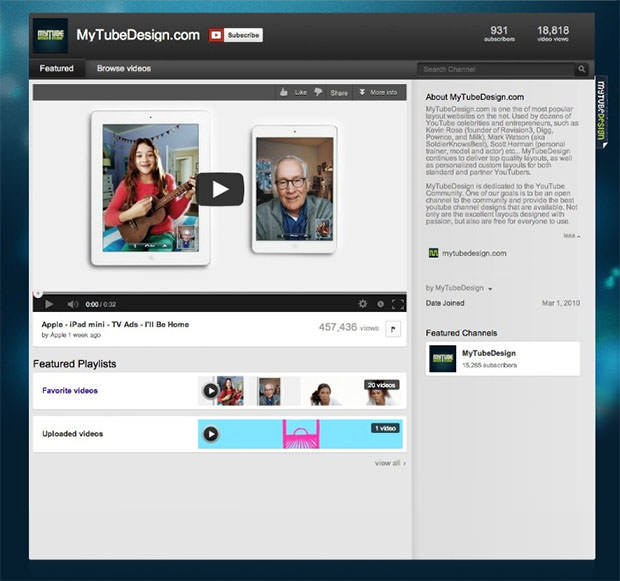Click the 931 subscribers count

(x=499, y=34)
